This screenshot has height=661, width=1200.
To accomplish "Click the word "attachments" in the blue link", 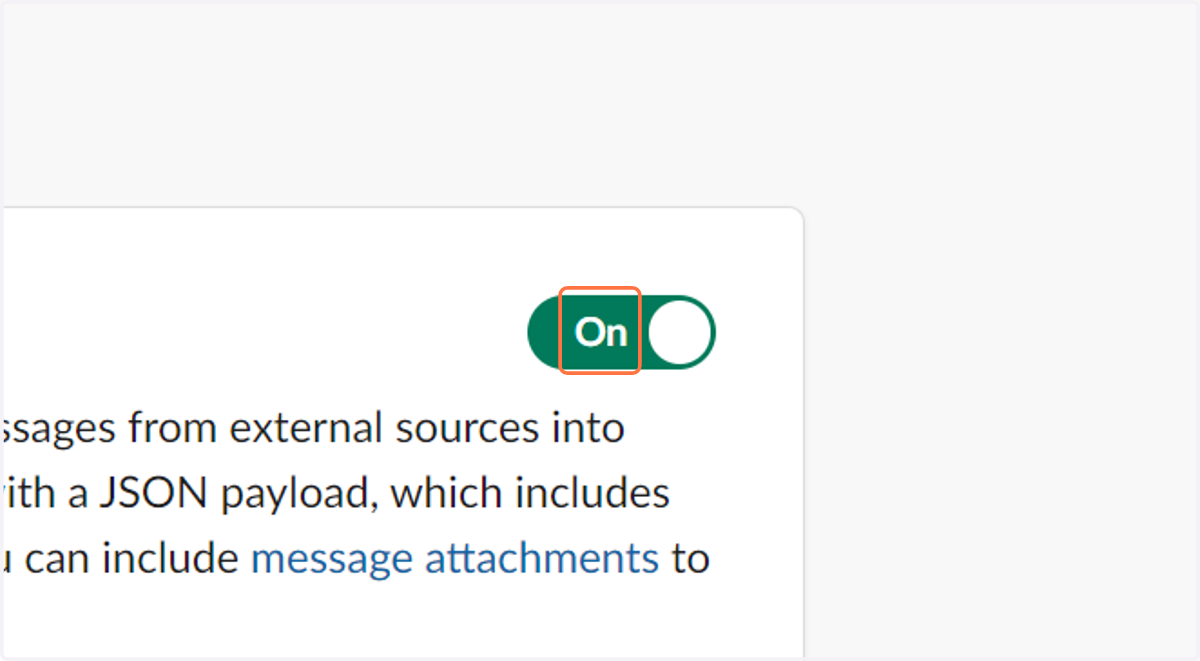I will pos(542,558).
